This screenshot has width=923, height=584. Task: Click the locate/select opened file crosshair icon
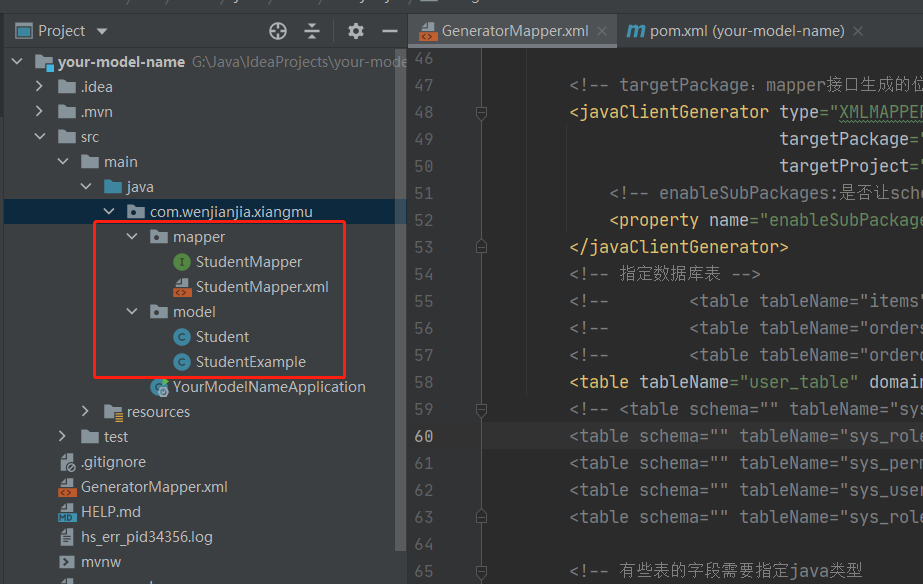tap(278, 31)
